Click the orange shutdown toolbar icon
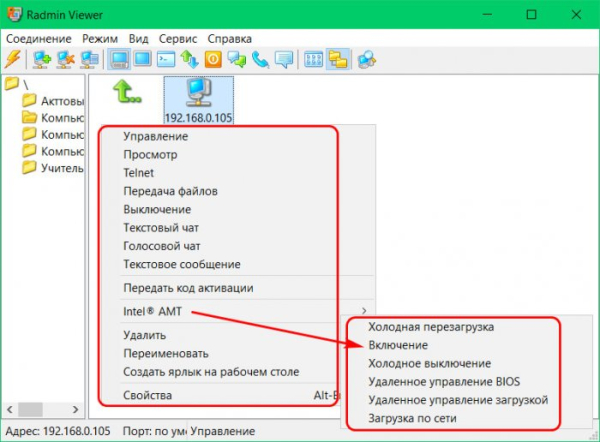The image size is (600, 442). [x=213, y=60]
